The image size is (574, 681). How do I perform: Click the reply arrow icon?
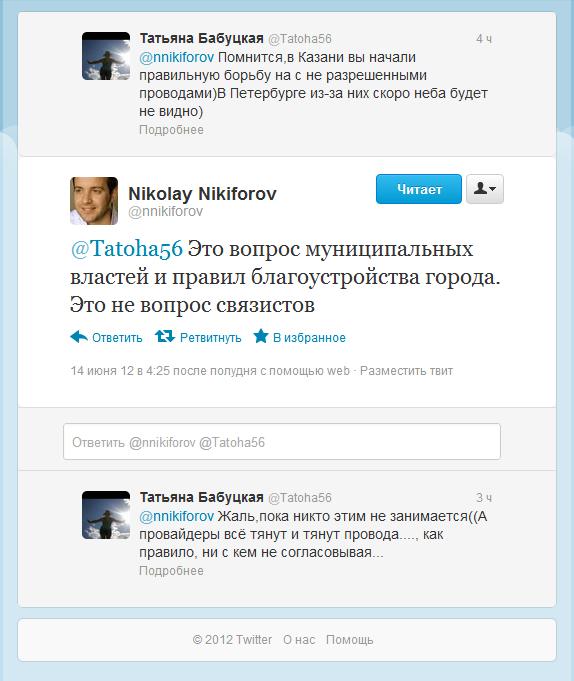click(79, 337)
